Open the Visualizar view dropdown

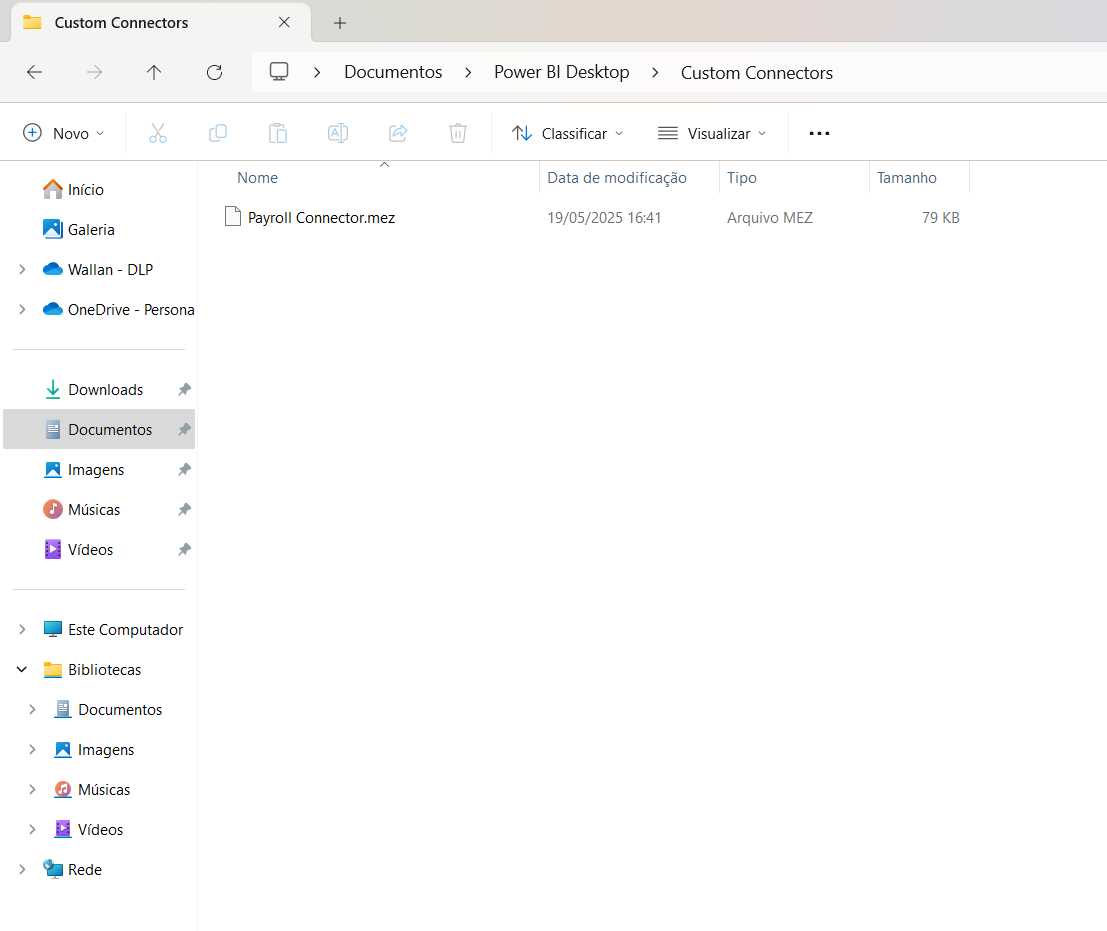712,133
